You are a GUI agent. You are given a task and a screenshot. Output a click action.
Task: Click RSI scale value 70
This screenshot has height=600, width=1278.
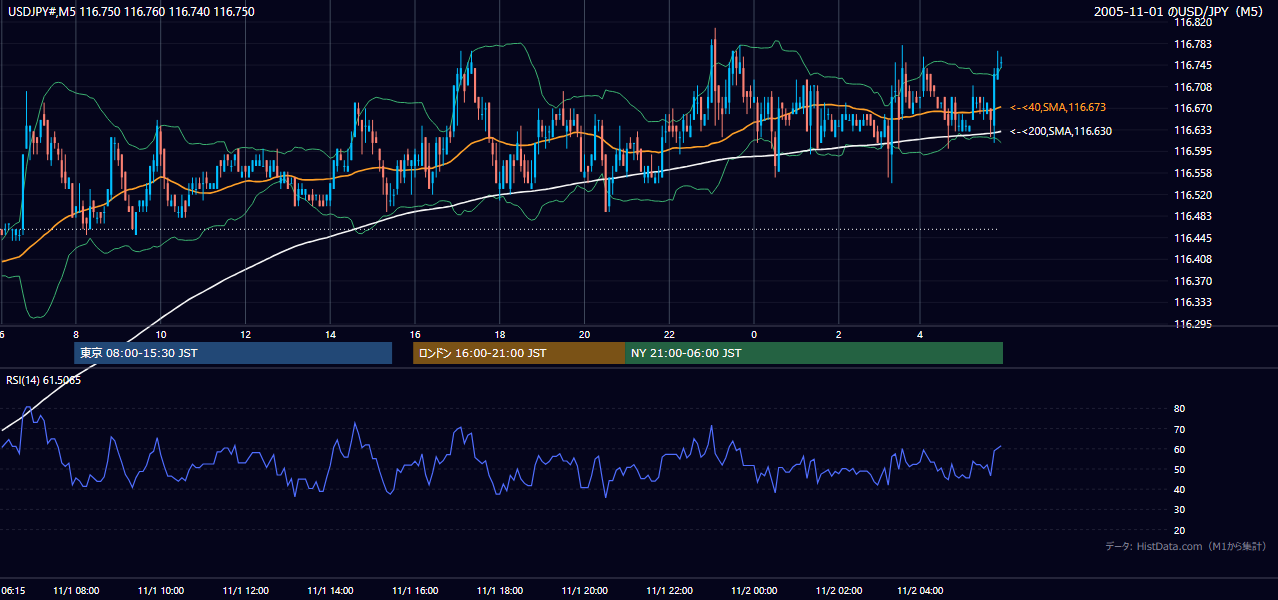pyautogui.click(x=1179, y=429)
